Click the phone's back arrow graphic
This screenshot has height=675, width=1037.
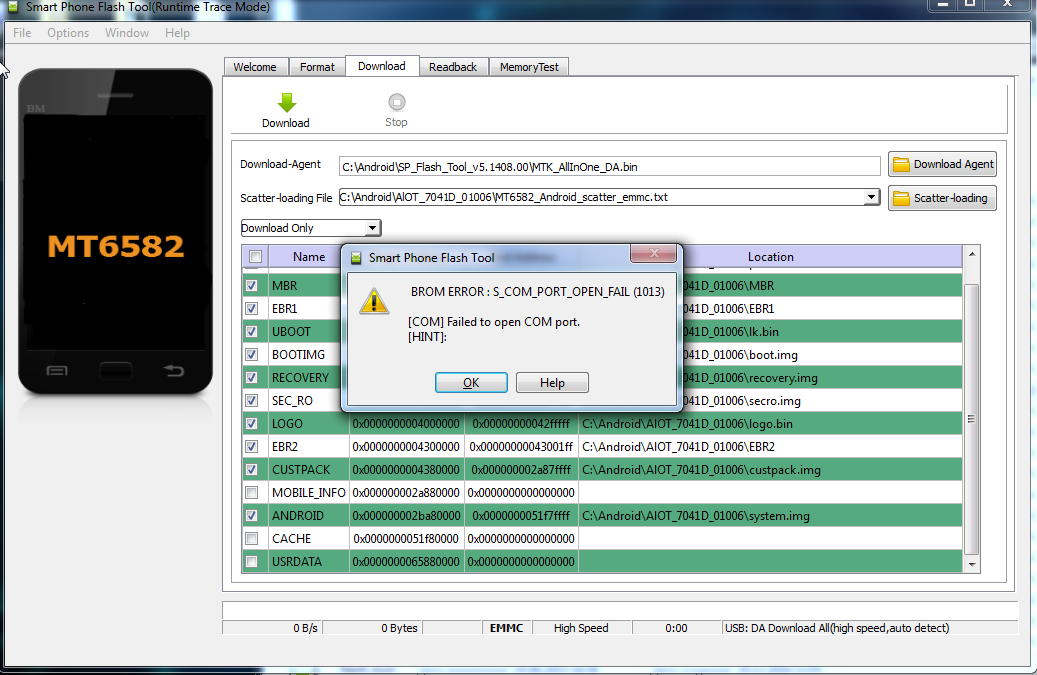pos(175,371)
